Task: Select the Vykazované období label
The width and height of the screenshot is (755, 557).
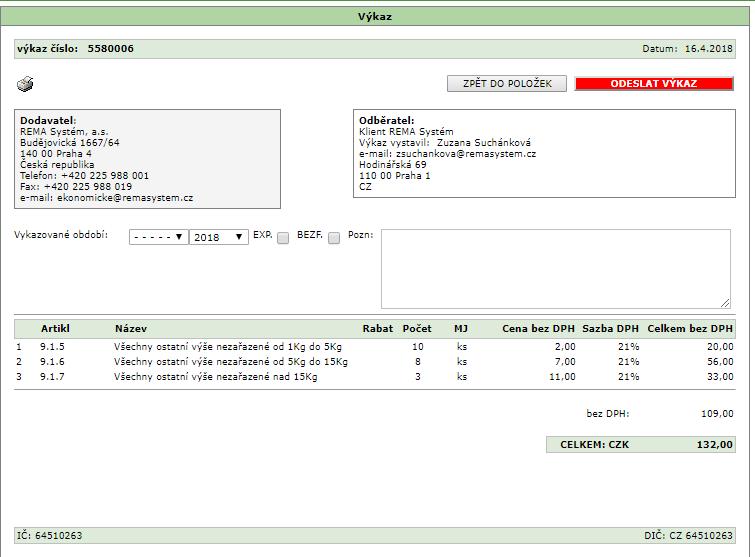Action: [61, 235]
